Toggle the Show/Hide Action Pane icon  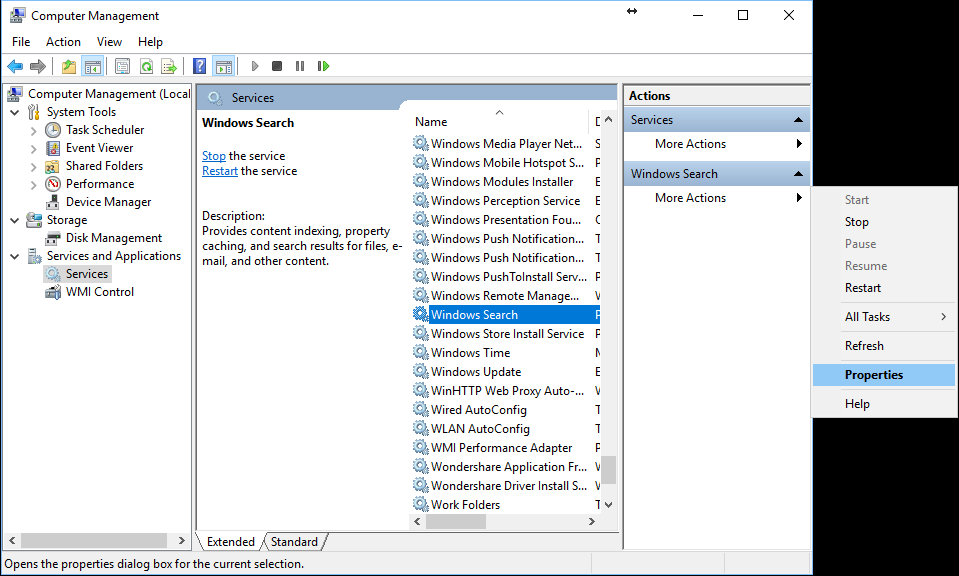click(x=224, y=66)
